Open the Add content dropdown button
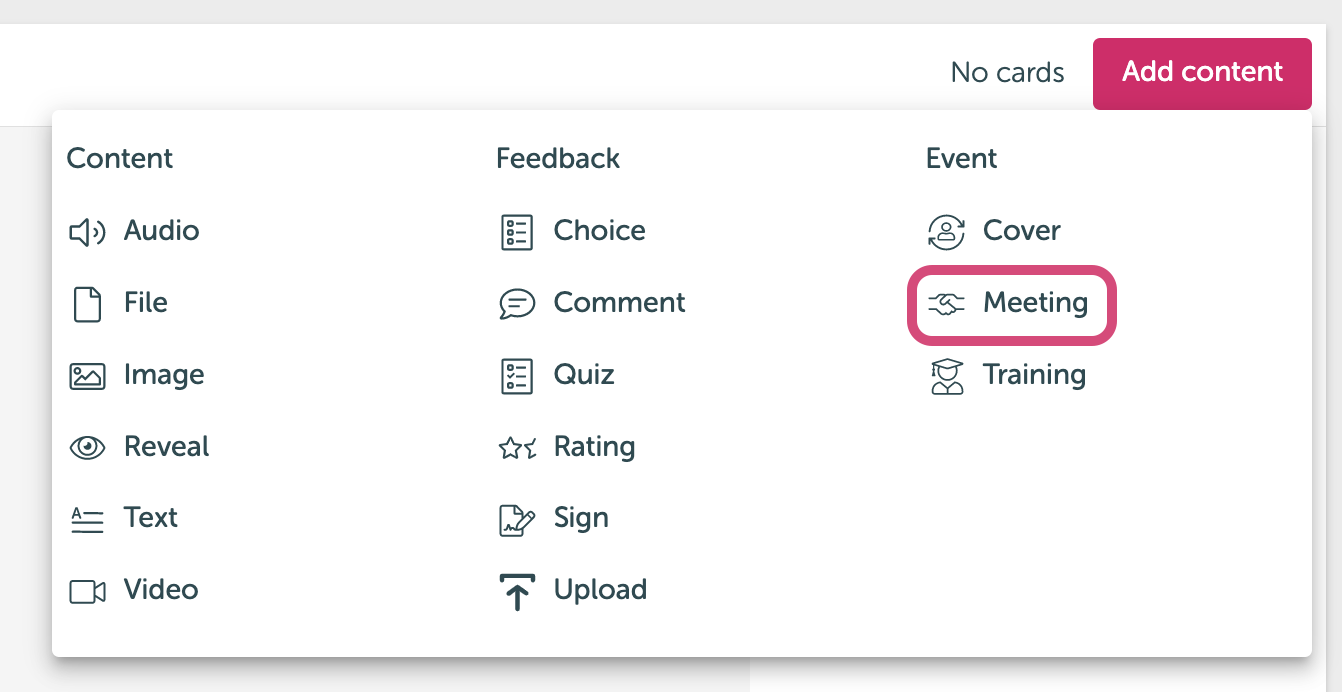1342x692 pixels. [1202, 73]
